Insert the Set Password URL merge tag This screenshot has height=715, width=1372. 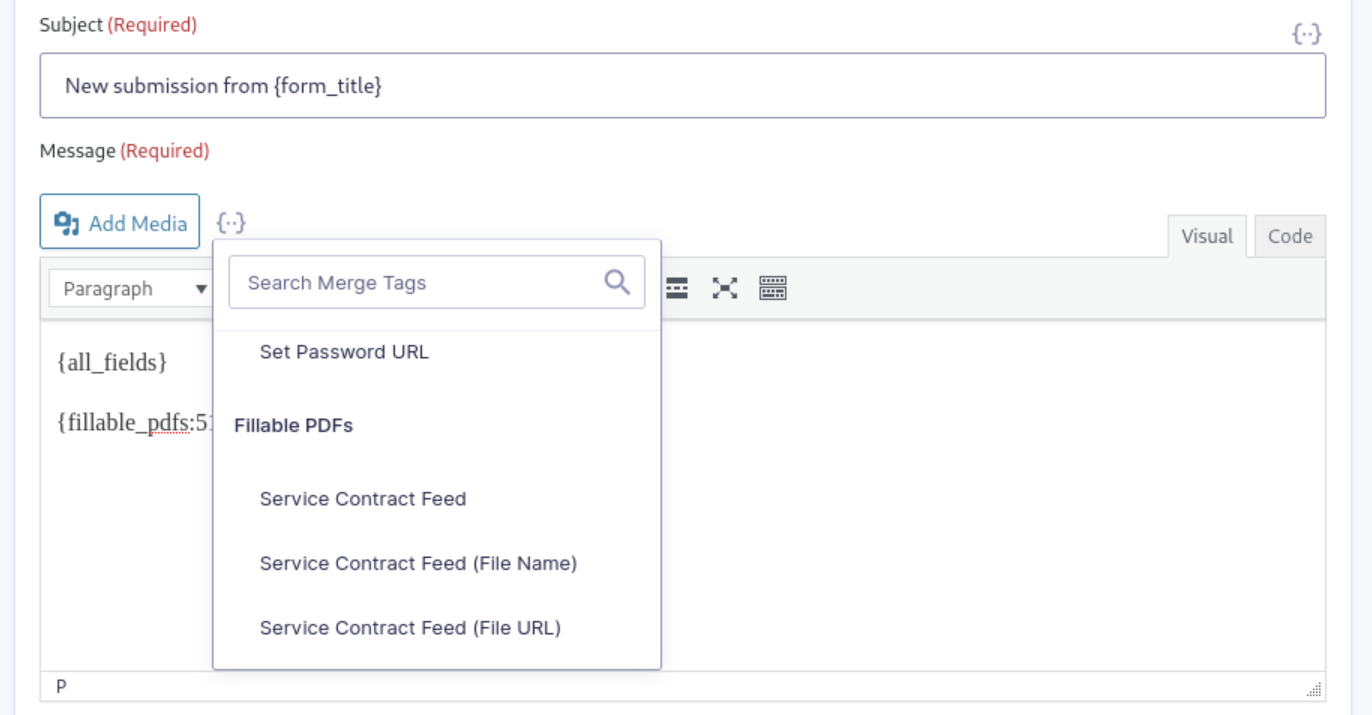click(x=344, y=351)
